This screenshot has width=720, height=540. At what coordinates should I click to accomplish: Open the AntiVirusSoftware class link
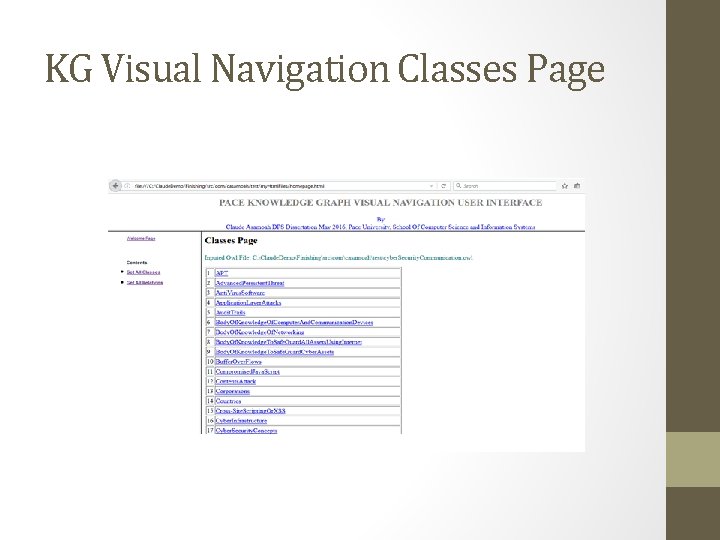240,293
